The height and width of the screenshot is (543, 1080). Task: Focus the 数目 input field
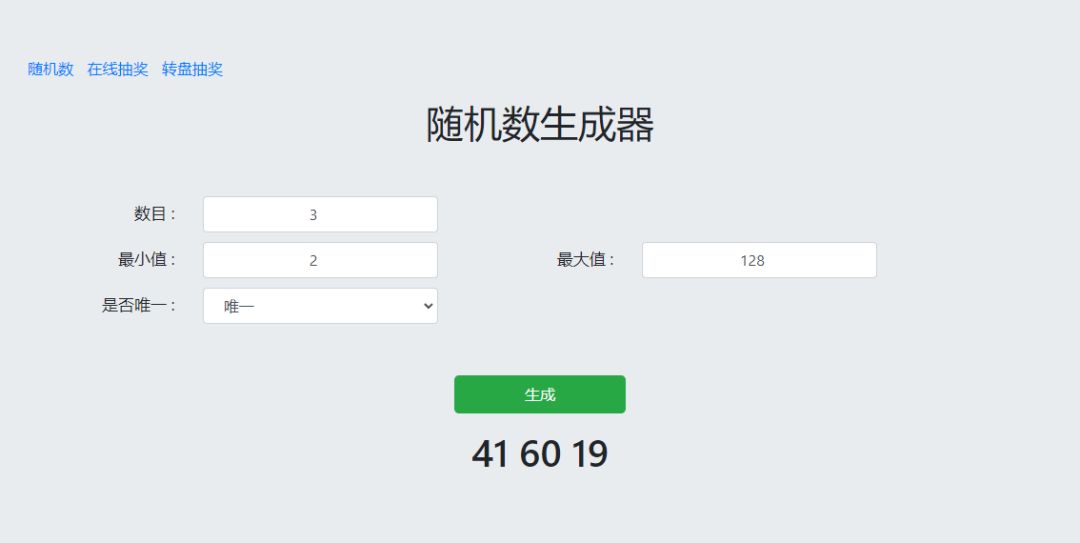(x=320, y=214)
